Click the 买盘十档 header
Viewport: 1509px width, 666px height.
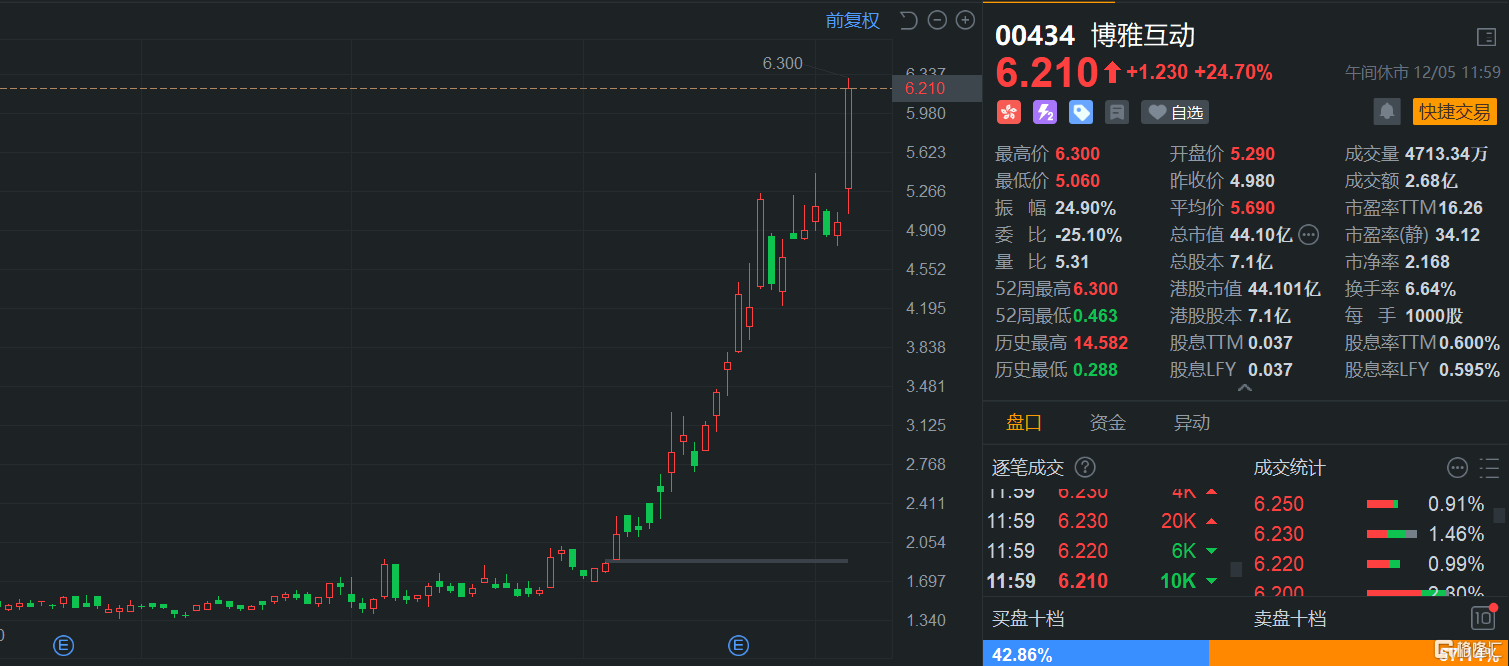pyautogui.click(x=1028, y=619)
